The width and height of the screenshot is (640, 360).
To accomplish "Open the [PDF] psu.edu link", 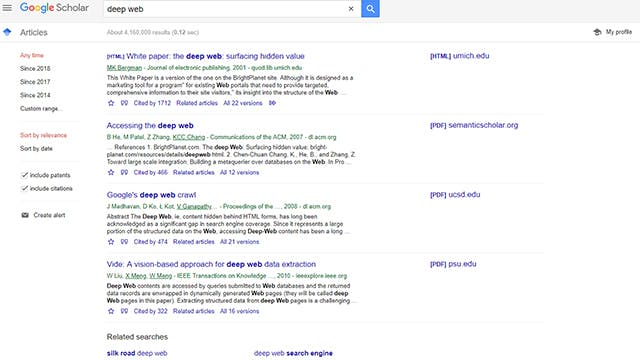I will (453, 264).
